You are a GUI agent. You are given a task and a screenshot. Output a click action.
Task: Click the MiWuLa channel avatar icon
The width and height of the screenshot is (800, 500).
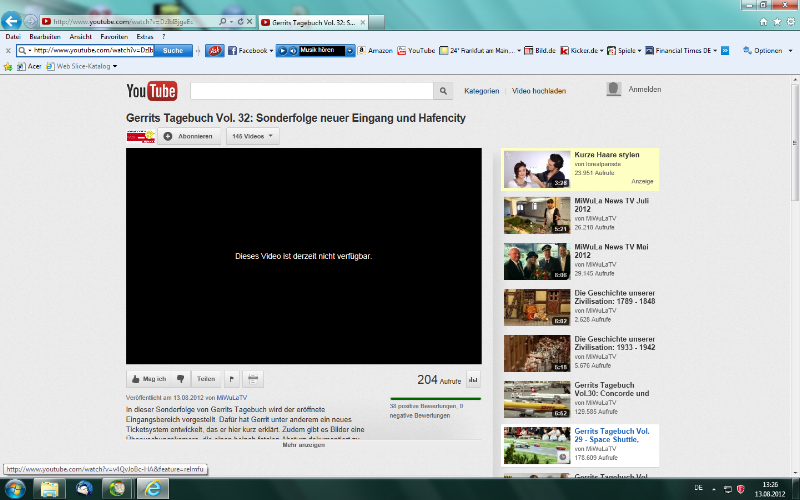[139, 136]
